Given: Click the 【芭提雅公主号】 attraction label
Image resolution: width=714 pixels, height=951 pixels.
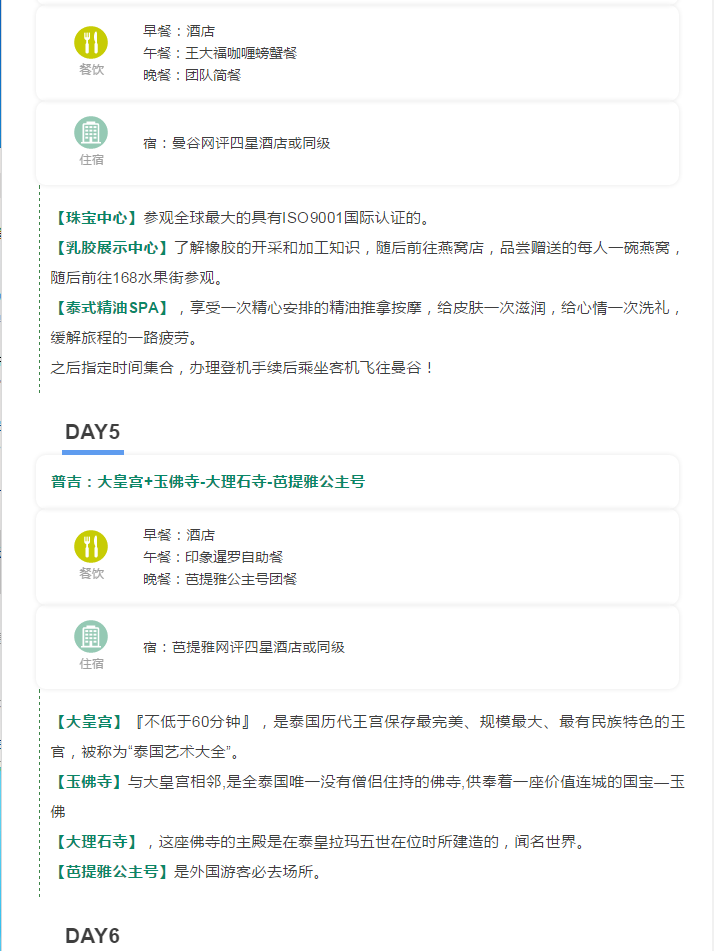Looking at the screenshot, I should (111, 871).
